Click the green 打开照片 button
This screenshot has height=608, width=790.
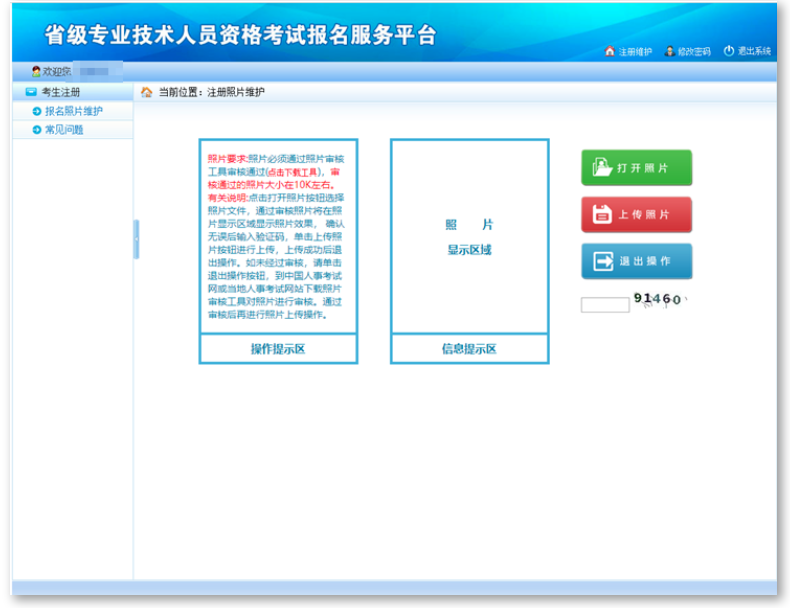636,168
